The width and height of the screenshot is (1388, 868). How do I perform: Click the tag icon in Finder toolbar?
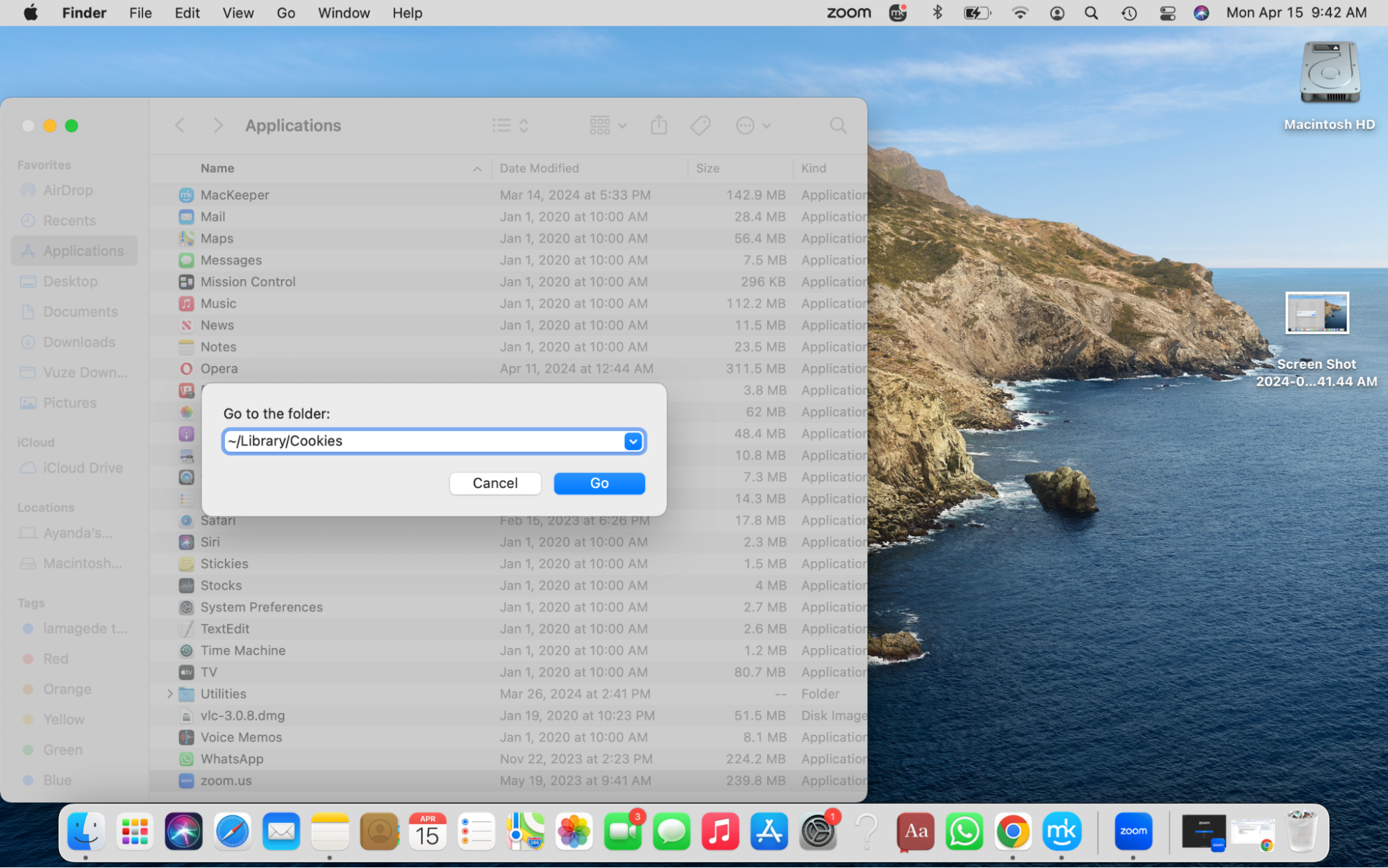700,125
